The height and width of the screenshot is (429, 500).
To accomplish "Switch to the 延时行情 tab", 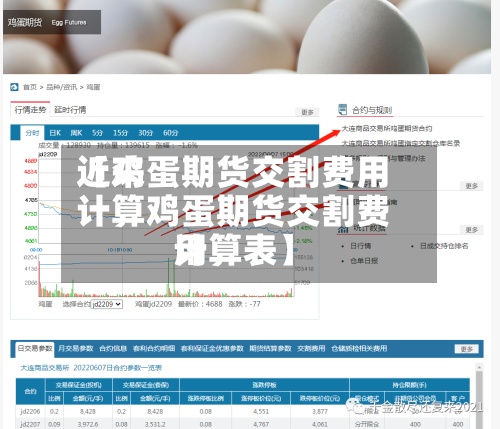I will click(x=70, y=110).
